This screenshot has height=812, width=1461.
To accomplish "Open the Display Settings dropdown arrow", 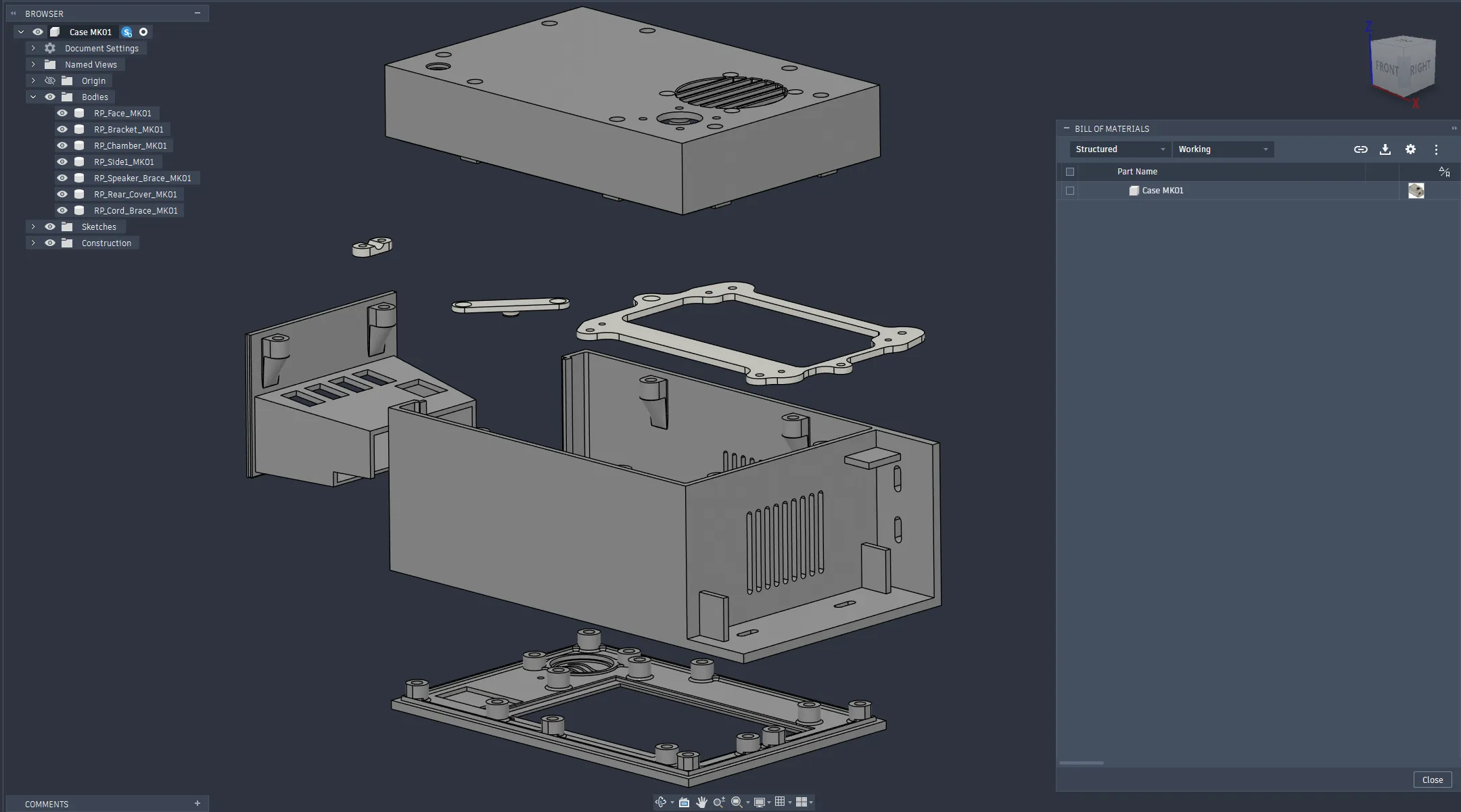I will (x=769, y=803).
